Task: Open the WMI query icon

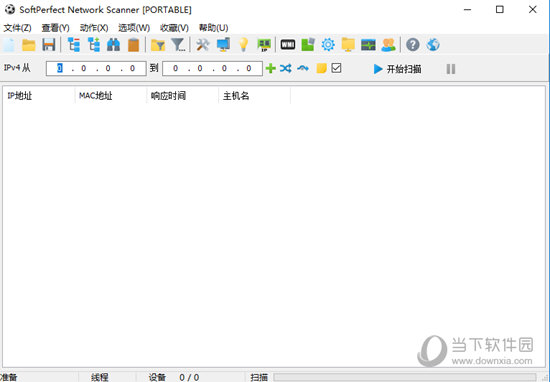Action: click(288, 45)
